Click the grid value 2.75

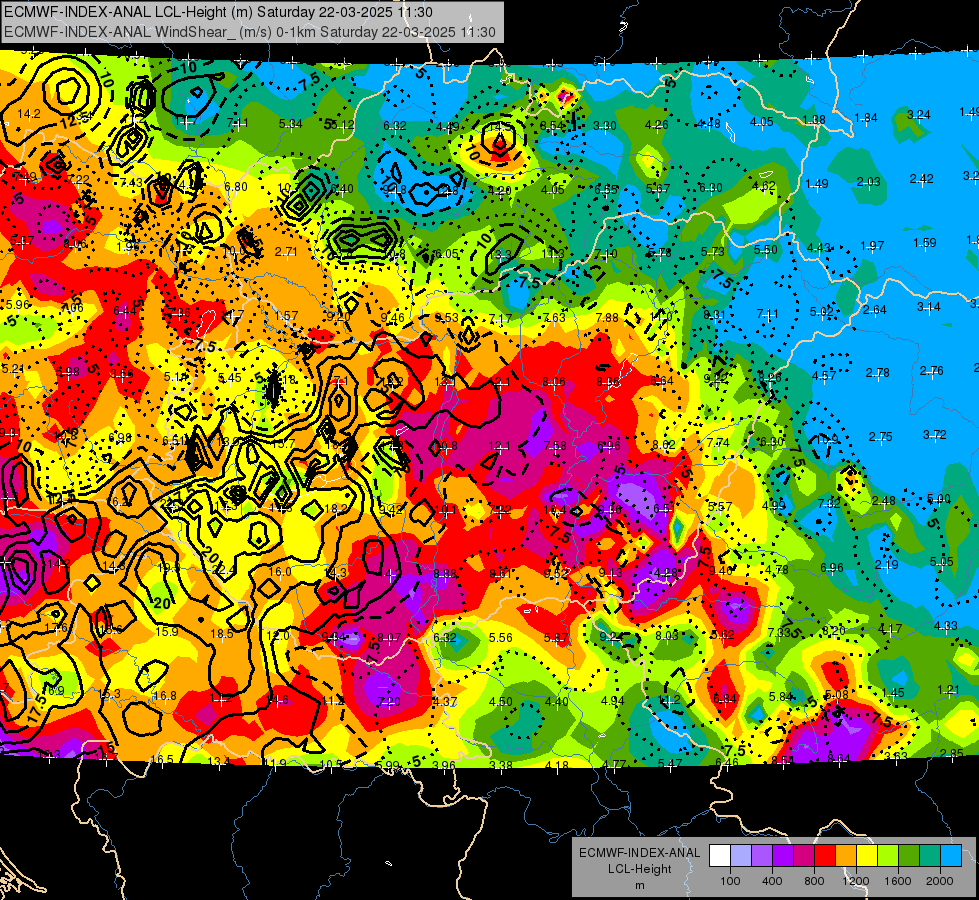point(880,437)
